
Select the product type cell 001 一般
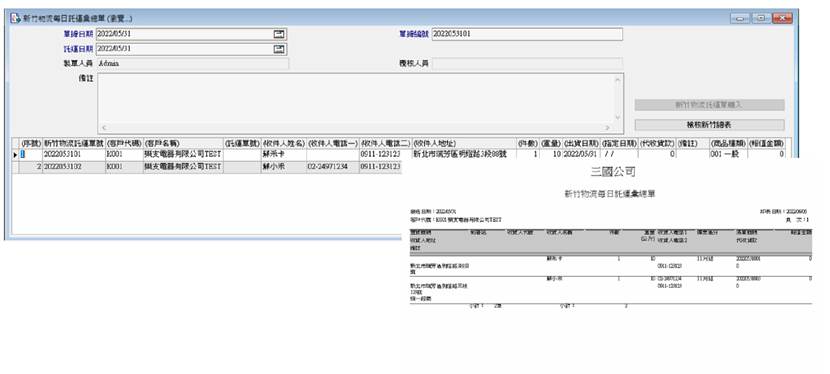click(728, 154)
